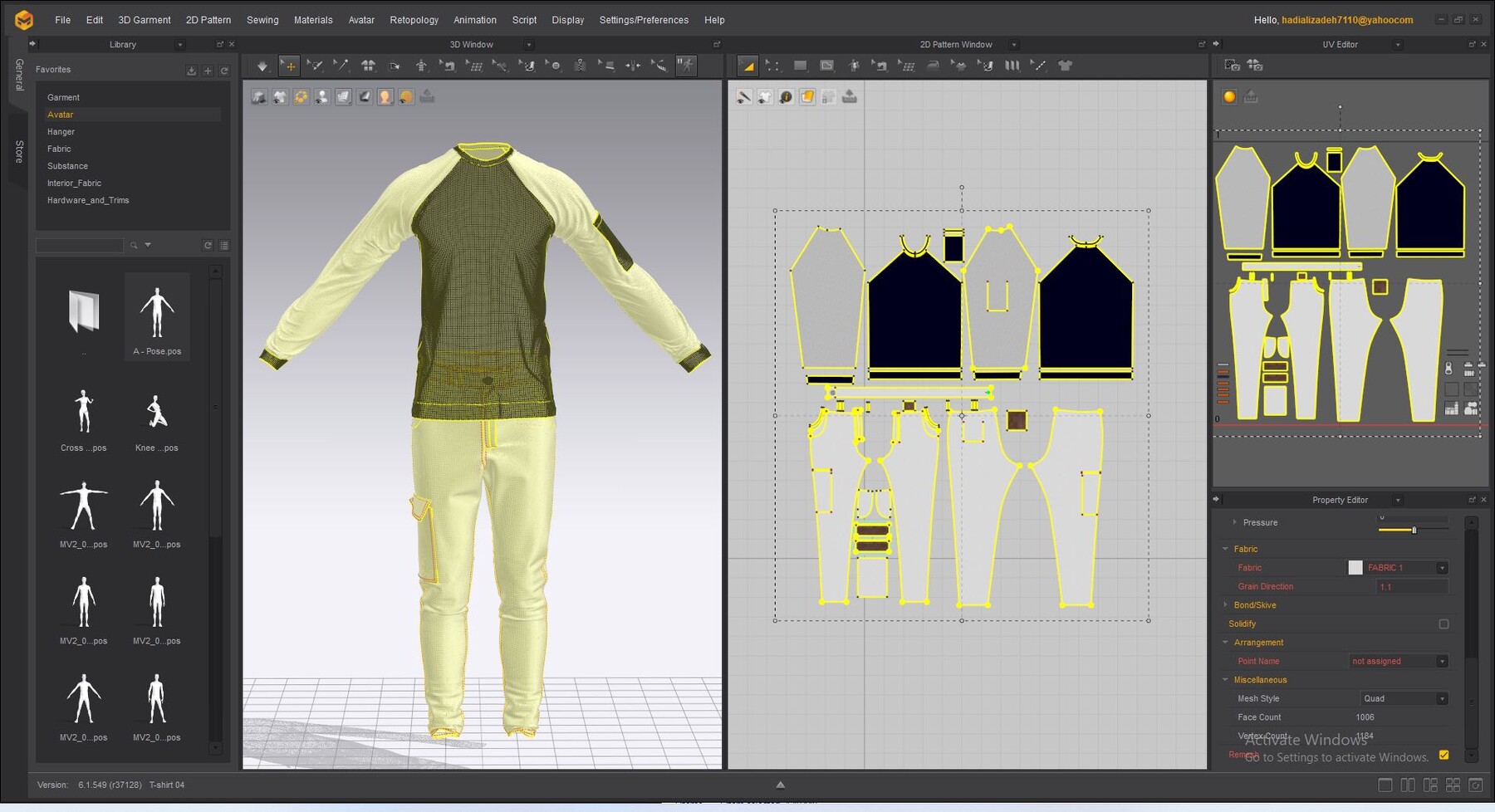
Task: Toggle the Remesh checkbox
Action: [x=1444, y=756]
